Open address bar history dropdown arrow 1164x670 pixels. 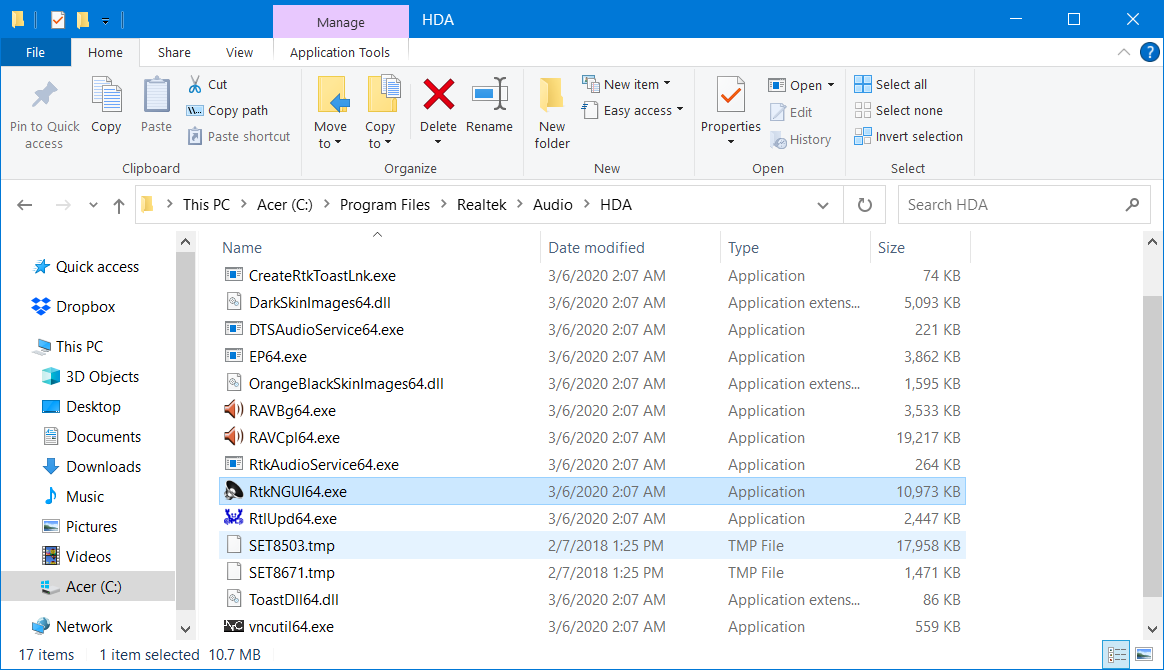823,205
